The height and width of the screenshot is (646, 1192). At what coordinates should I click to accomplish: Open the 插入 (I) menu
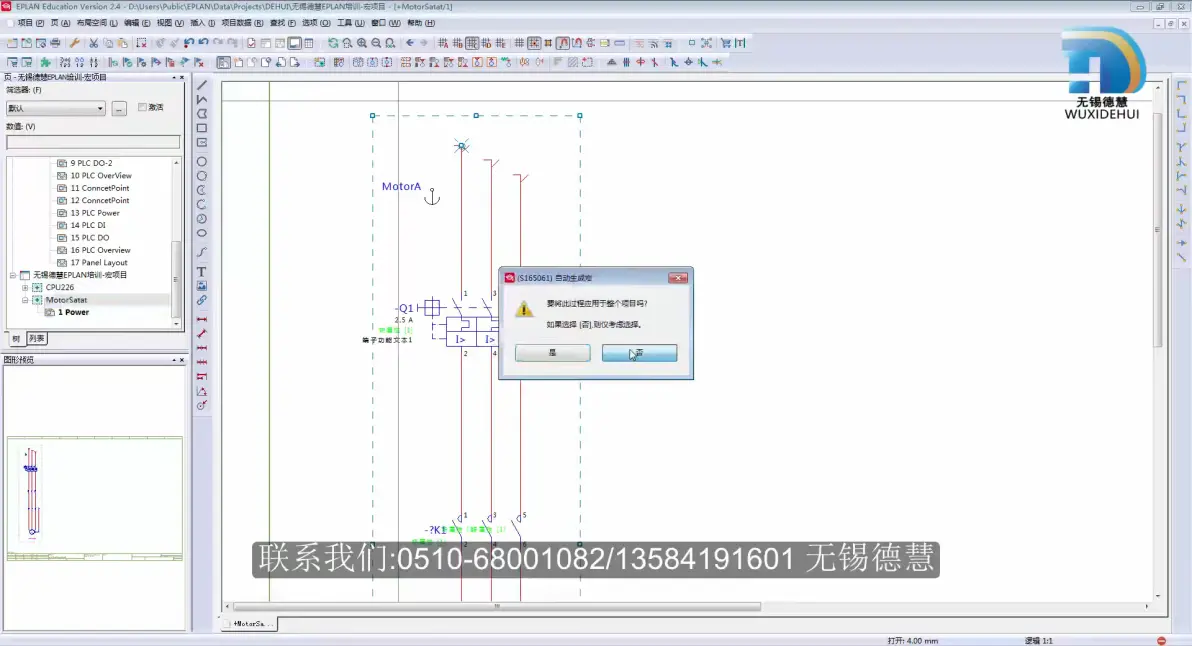pos(203,23)
